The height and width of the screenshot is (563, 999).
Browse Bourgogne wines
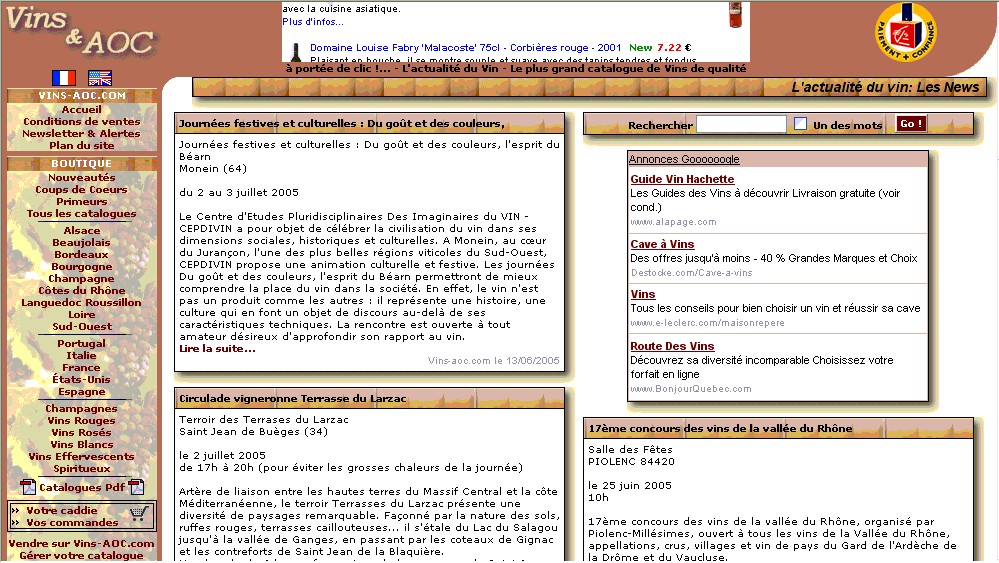82,267
